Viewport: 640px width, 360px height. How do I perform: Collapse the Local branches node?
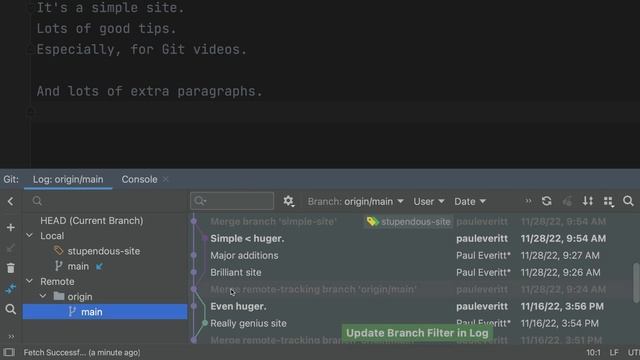click(x=29, y=236)
